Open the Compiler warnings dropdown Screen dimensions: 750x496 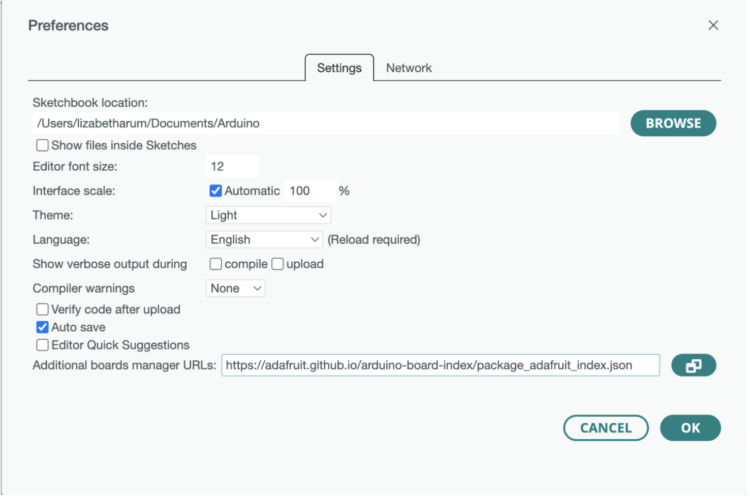point(236,288)
